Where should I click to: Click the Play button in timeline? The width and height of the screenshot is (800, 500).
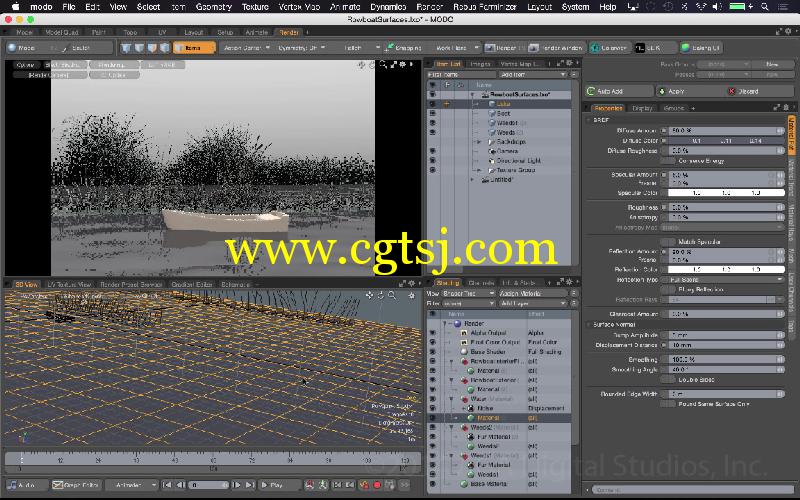(280, 485)
